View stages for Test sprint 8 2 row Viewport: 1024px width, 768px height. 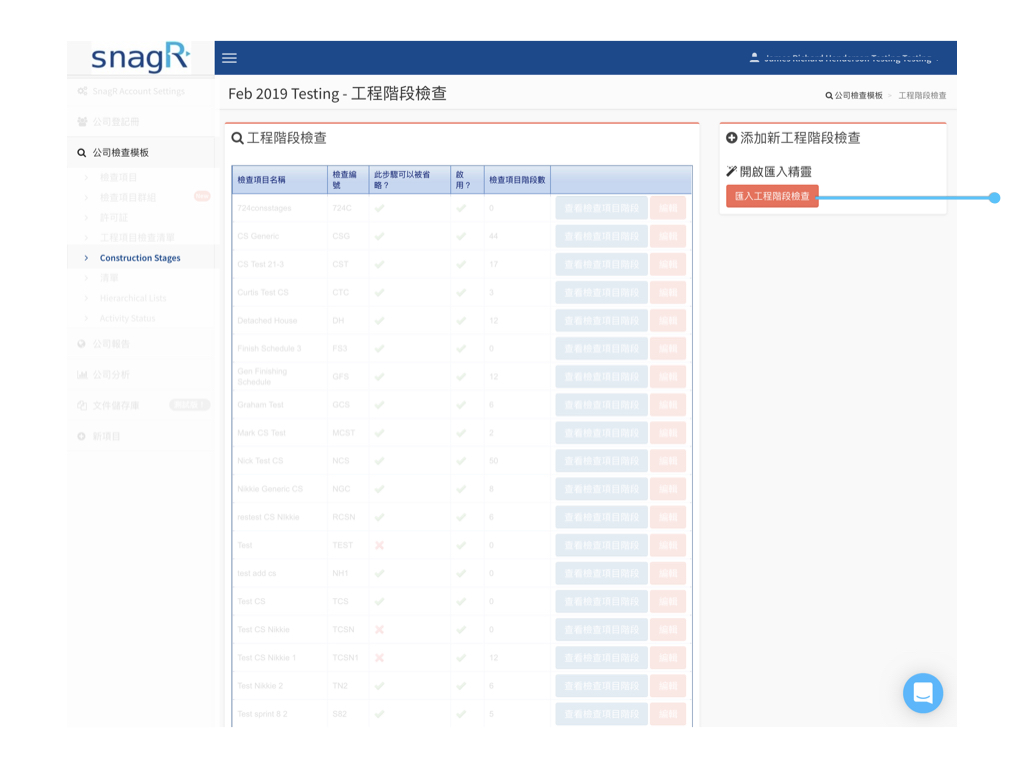point(601,714)
